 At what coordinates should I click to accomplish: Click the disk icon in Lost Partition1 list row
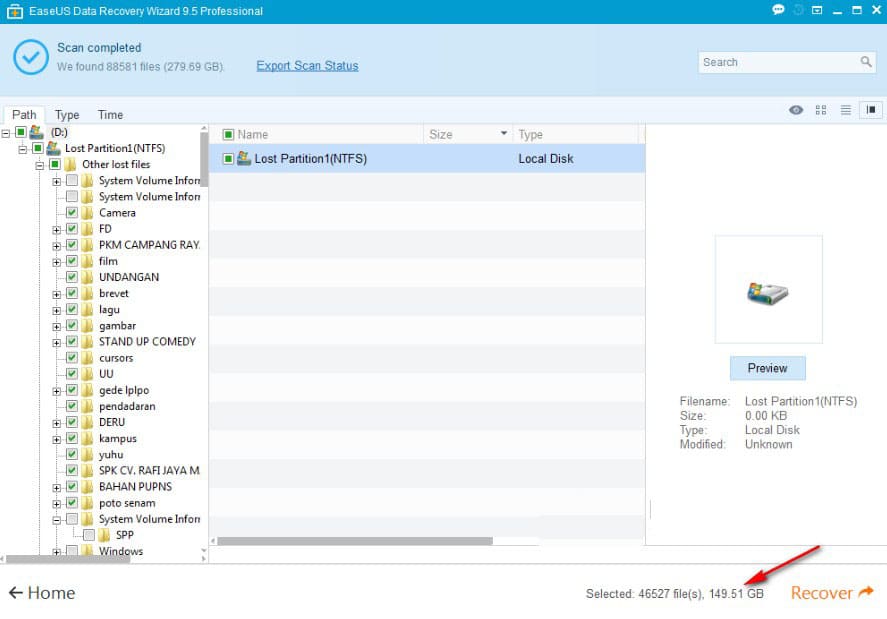[x=244, y=158]
